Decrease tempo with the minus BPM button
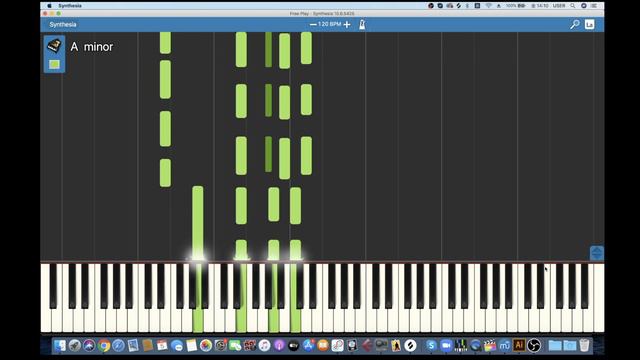Viewport: 640px width, 360px height. (x=313, y=24)
